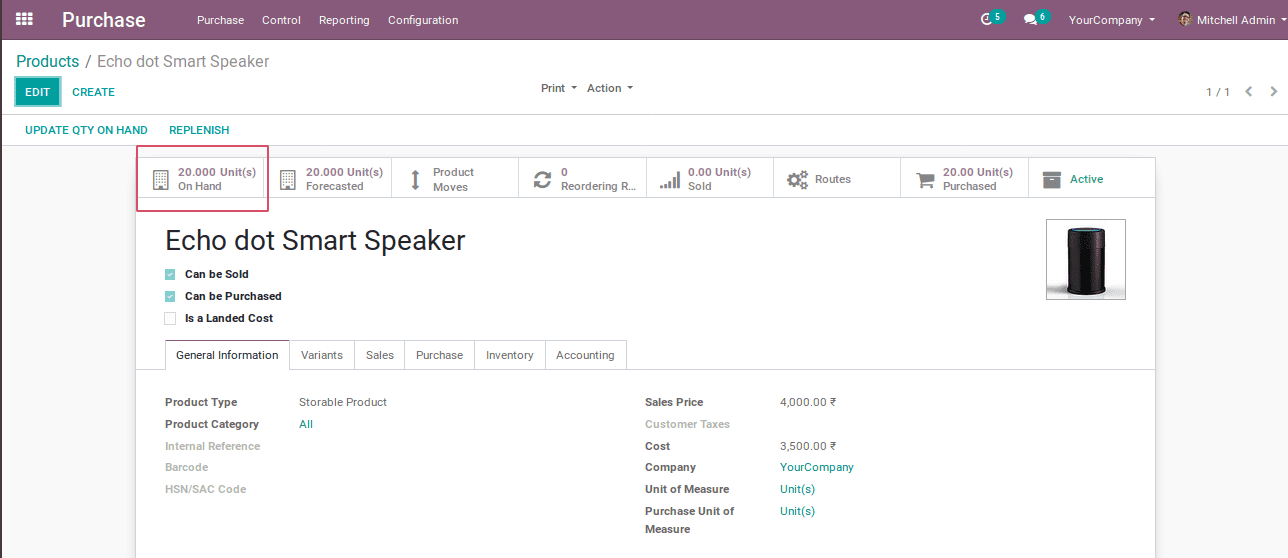The image size is (1288, 558).
Task: Click the Routes gears icon
Action: tap(797, 180)
